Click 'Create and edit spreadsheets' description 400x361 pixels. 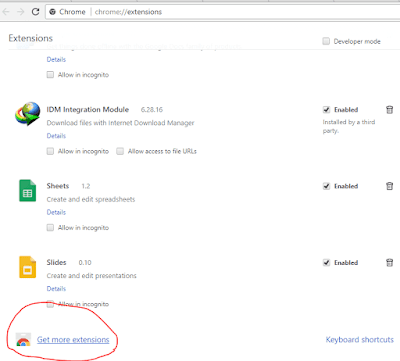click(x=91, y=199)
